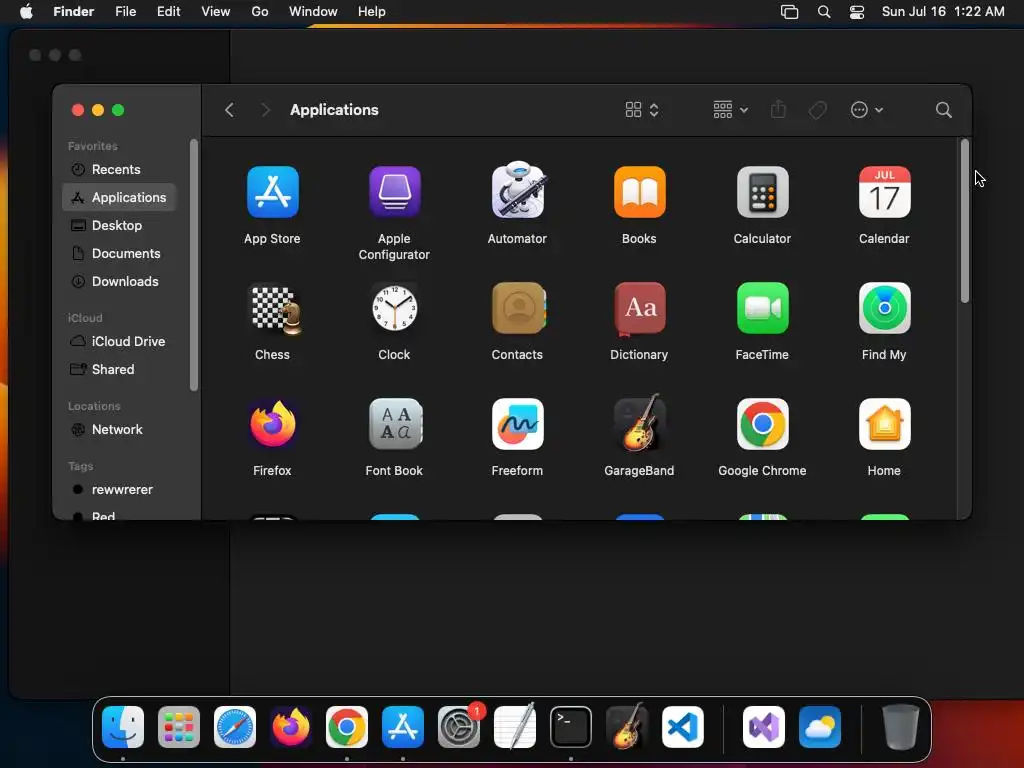Open System Settings from the Dock
The width and height of the screenshot is (1024, 768).
click(458, 727)
